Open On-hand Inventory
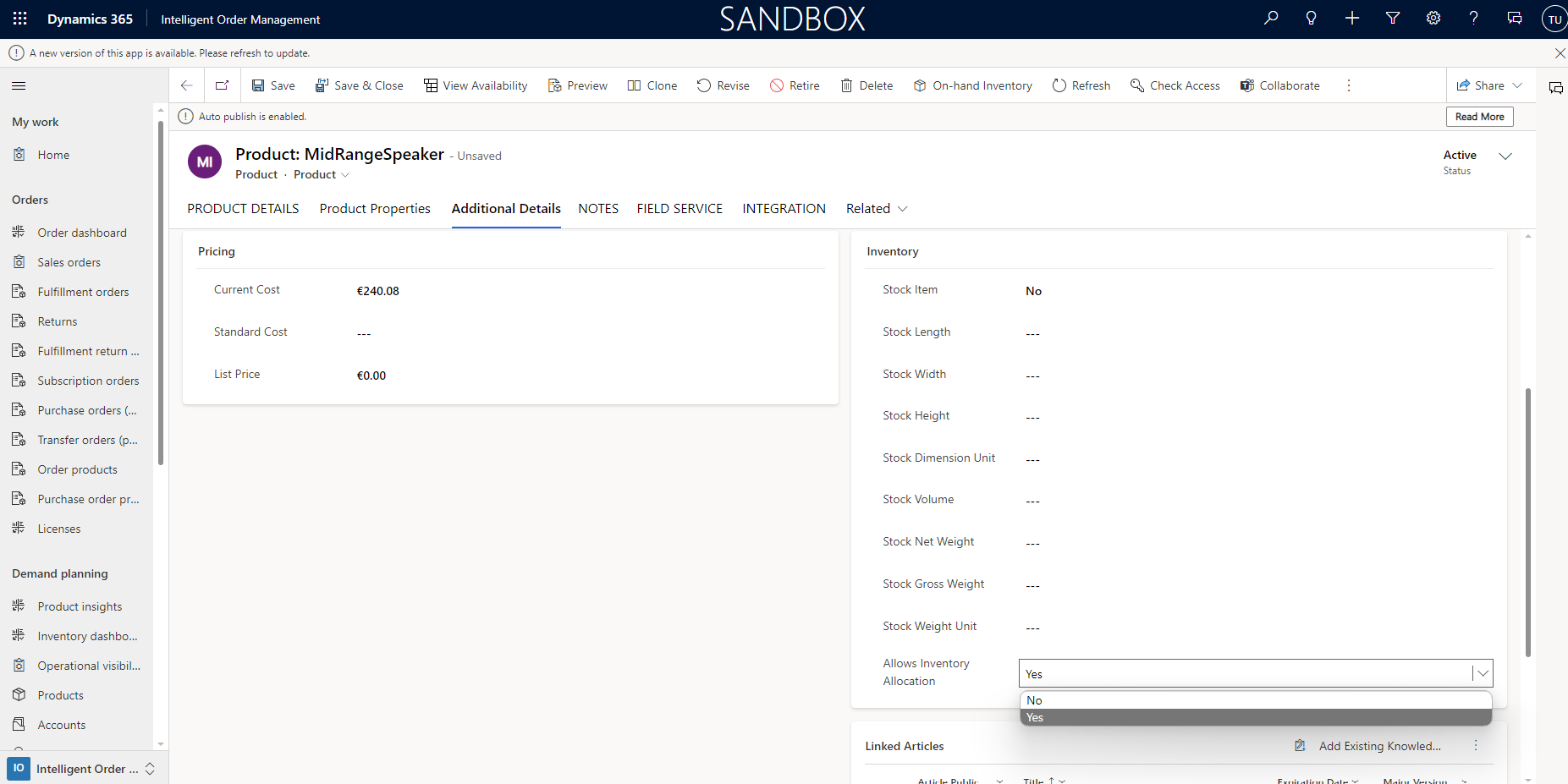 tap(973, 85)
